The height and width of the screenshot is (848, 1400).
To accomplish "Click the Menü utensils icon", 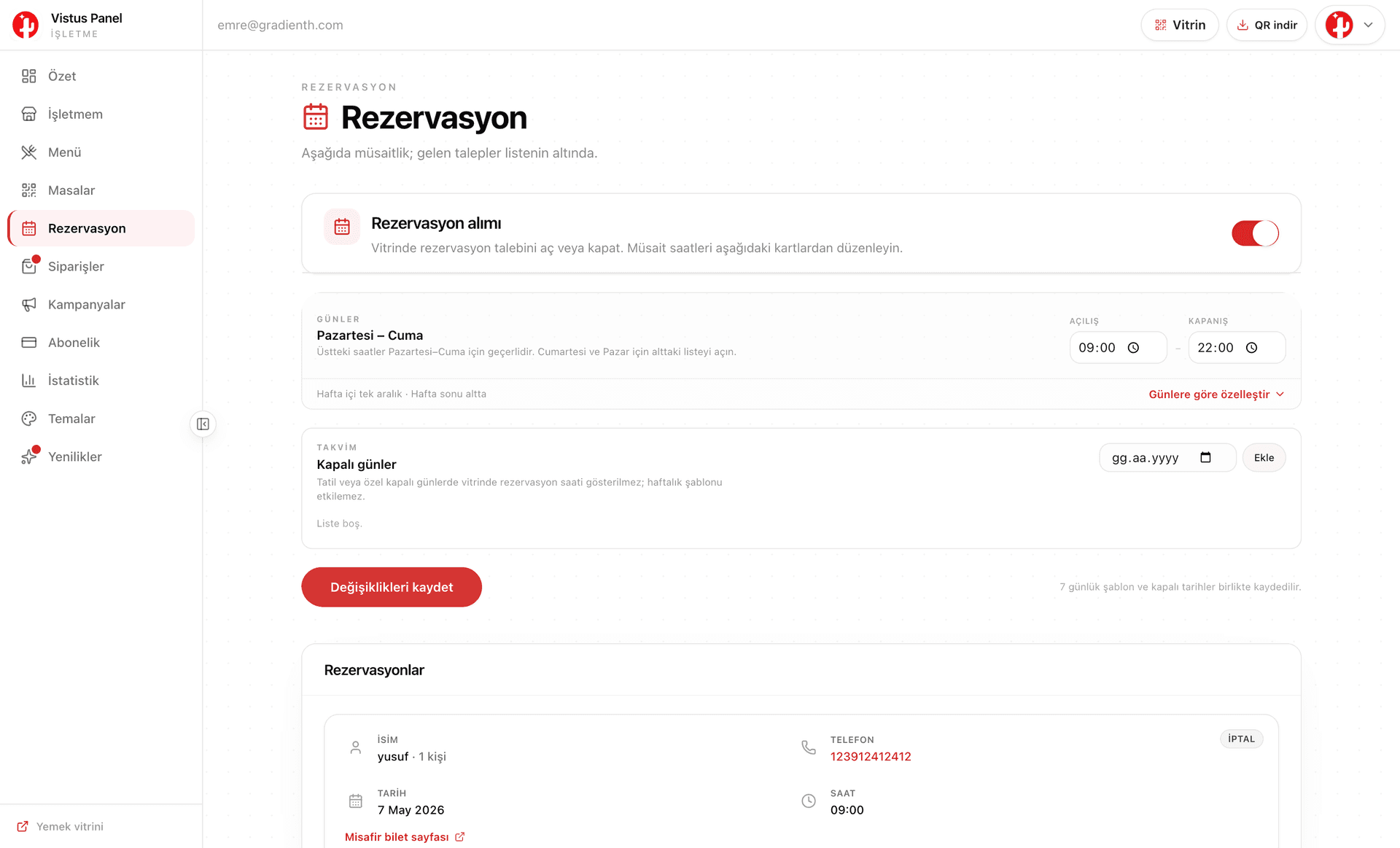I will coord(29,152).
